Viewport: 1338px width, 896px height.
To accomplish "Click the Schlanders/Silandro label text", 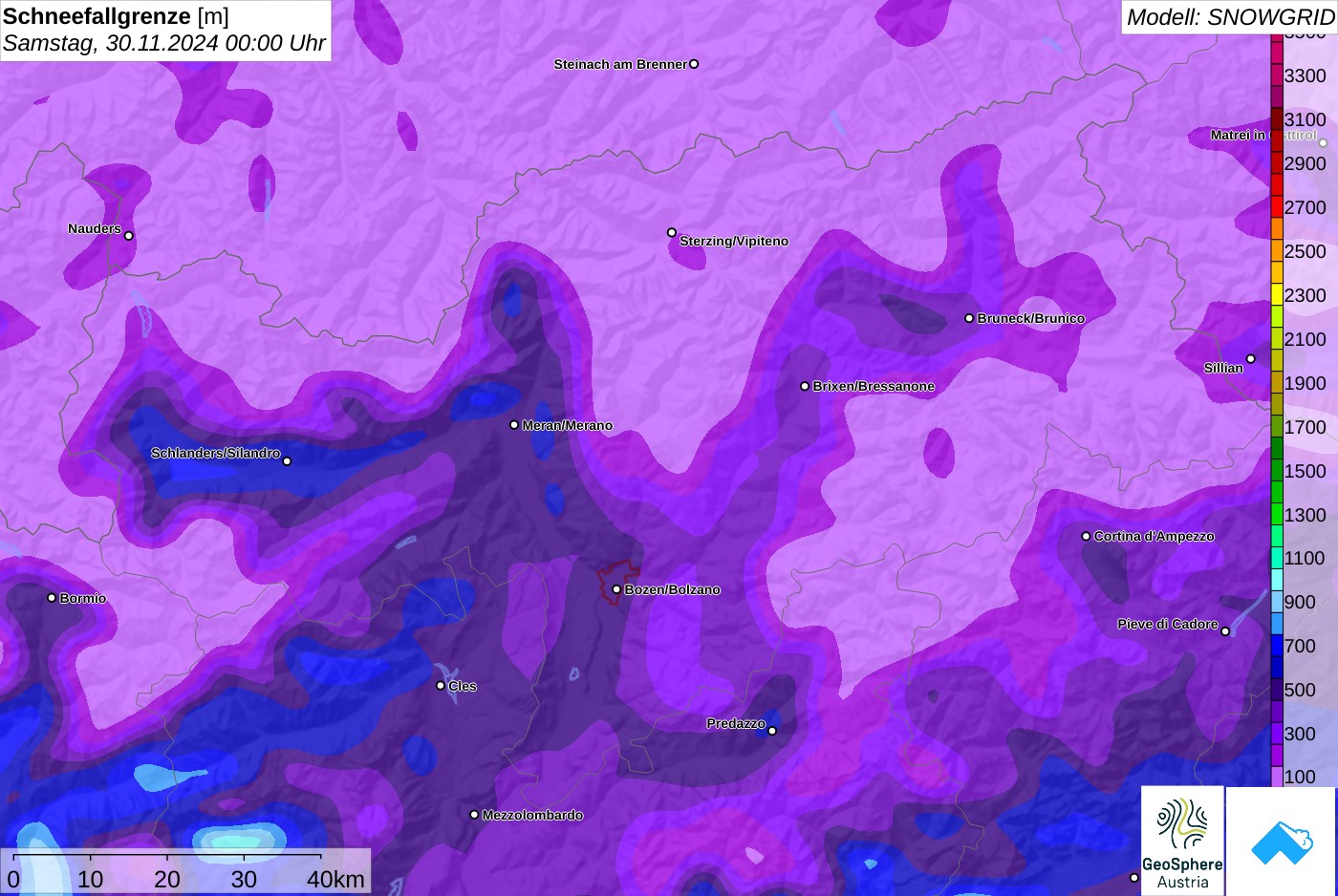I will [215, 453].
